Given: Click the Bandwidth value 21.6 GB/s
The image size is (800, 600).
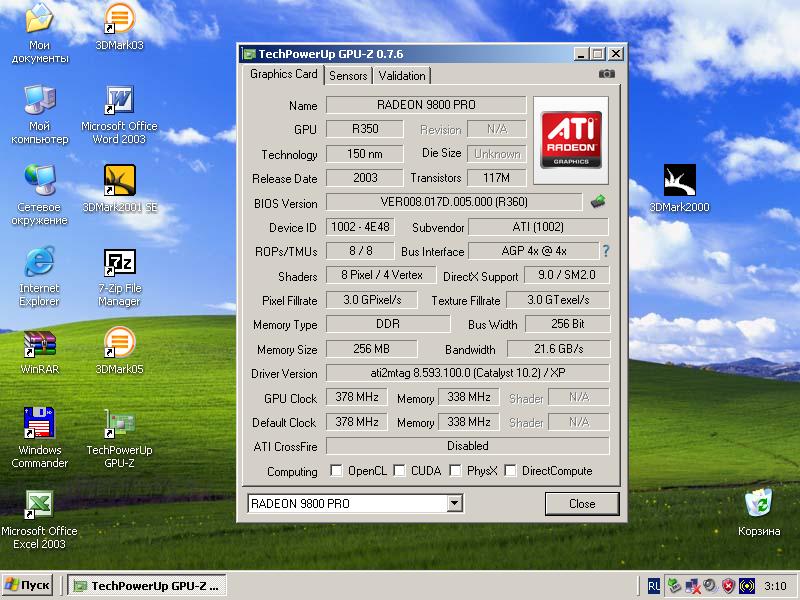Looking at the screenshot, I should point(558,348).
